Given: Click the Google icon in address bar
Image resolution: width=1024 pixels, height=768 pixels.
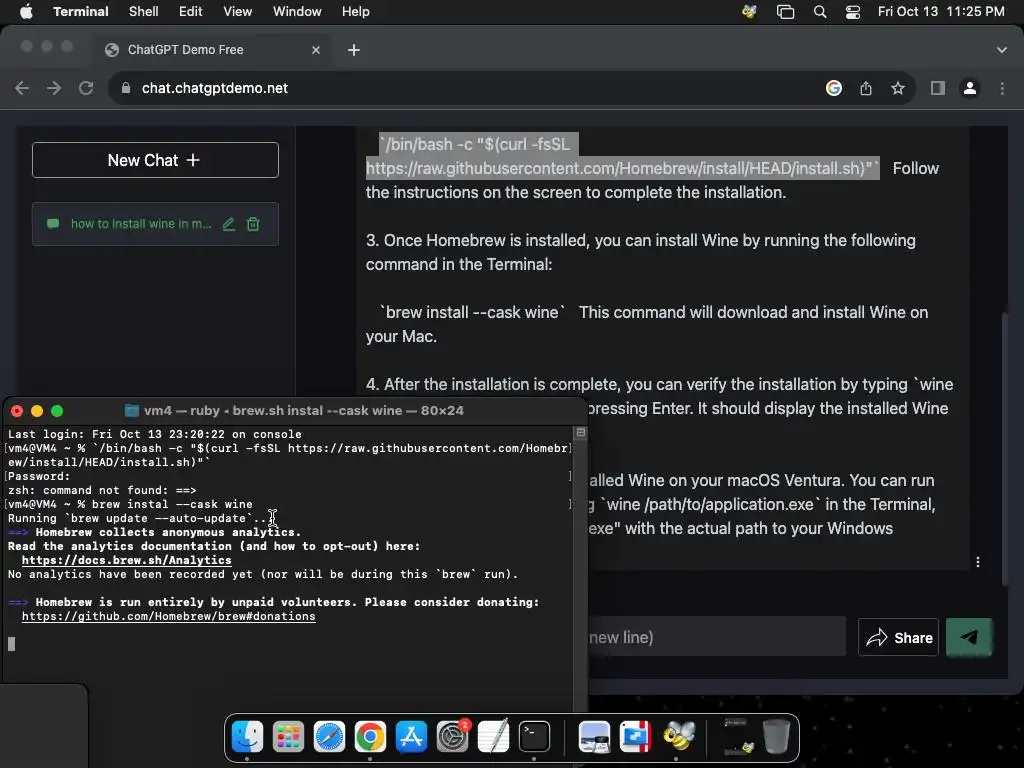Looking at the screenshot, I should click(834, 88).
